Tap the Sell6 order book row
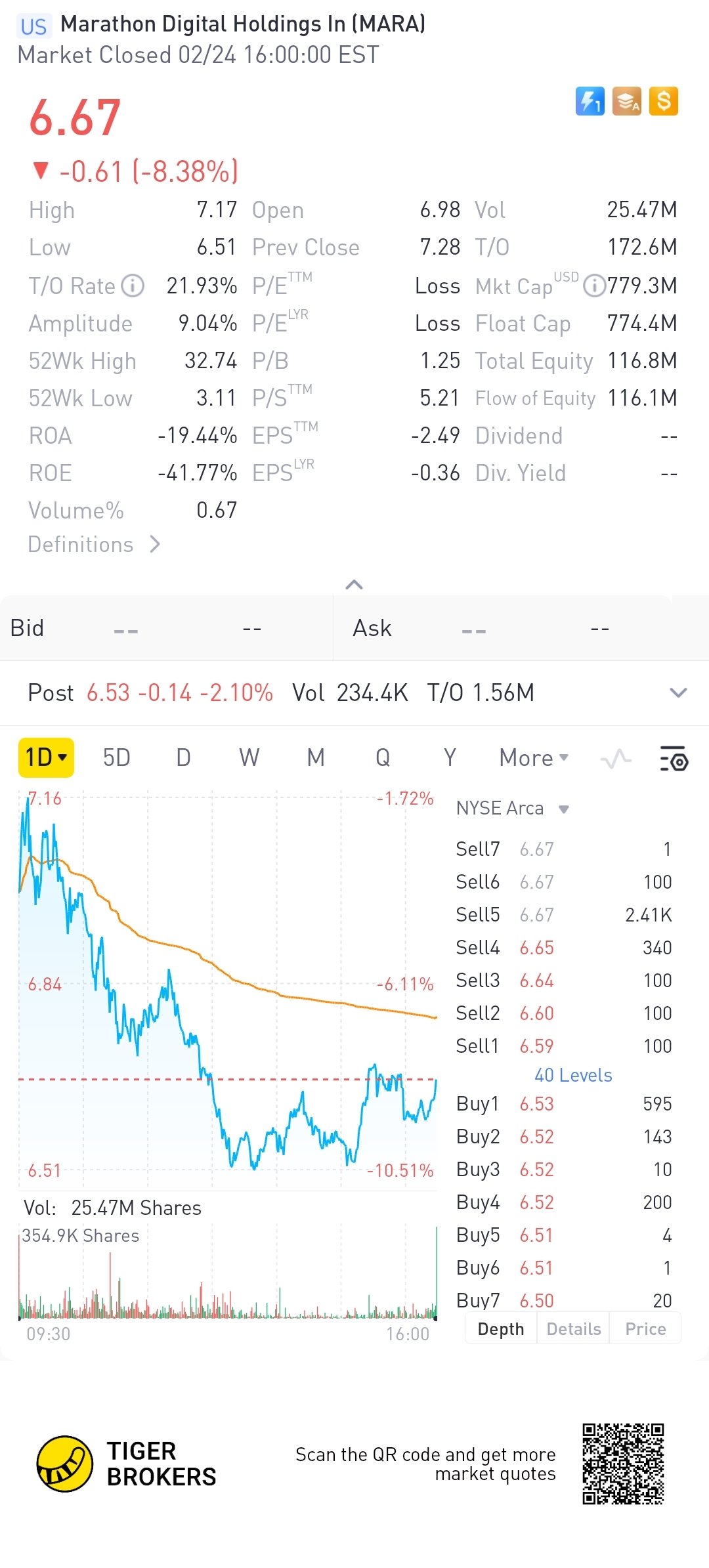The image size is (709, 1568). coord(564,882)
